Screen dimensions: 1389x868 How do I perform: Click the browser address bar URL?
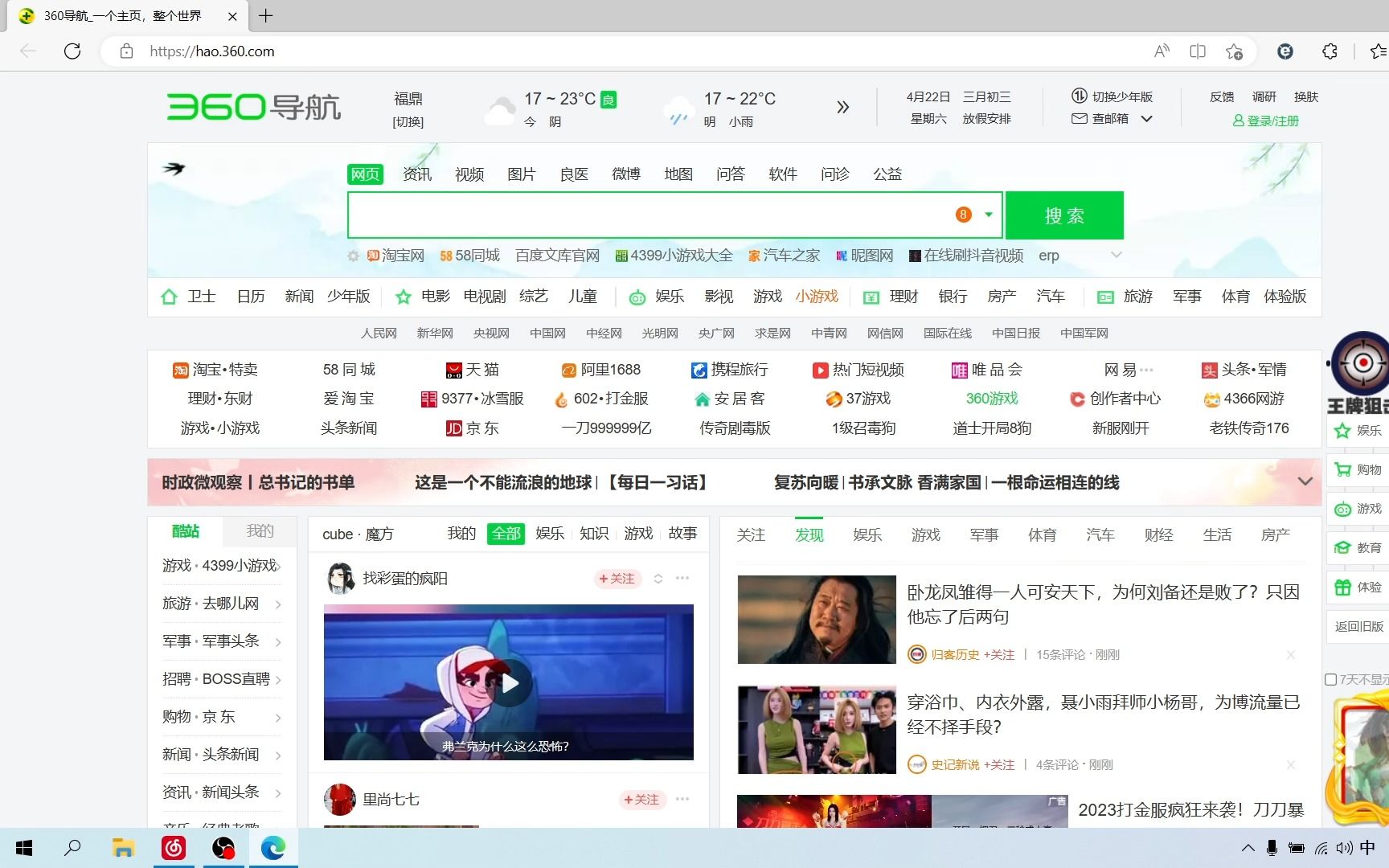pos(212,51)
